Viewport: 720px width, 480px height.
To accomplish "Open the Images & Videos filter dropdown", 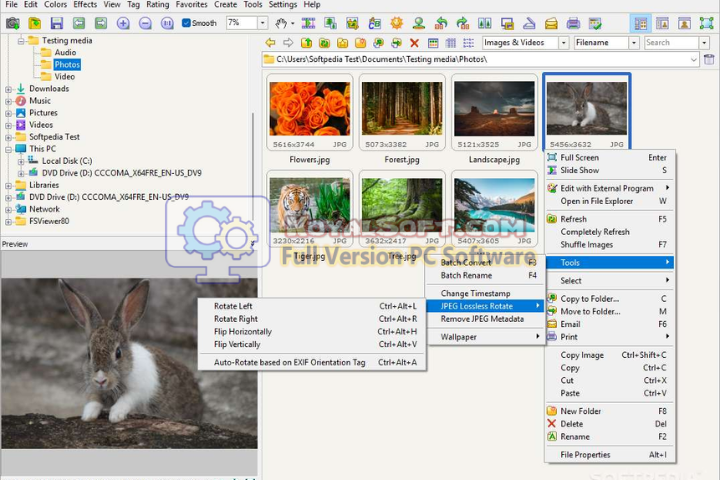I will tap(564, 43).
